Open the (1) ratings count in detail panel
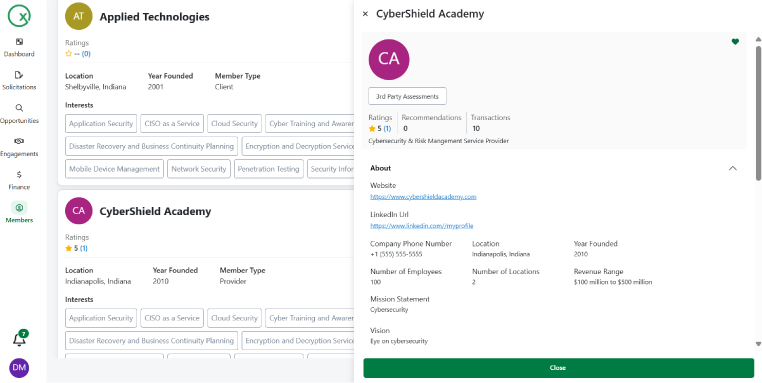 pos(387,129)
